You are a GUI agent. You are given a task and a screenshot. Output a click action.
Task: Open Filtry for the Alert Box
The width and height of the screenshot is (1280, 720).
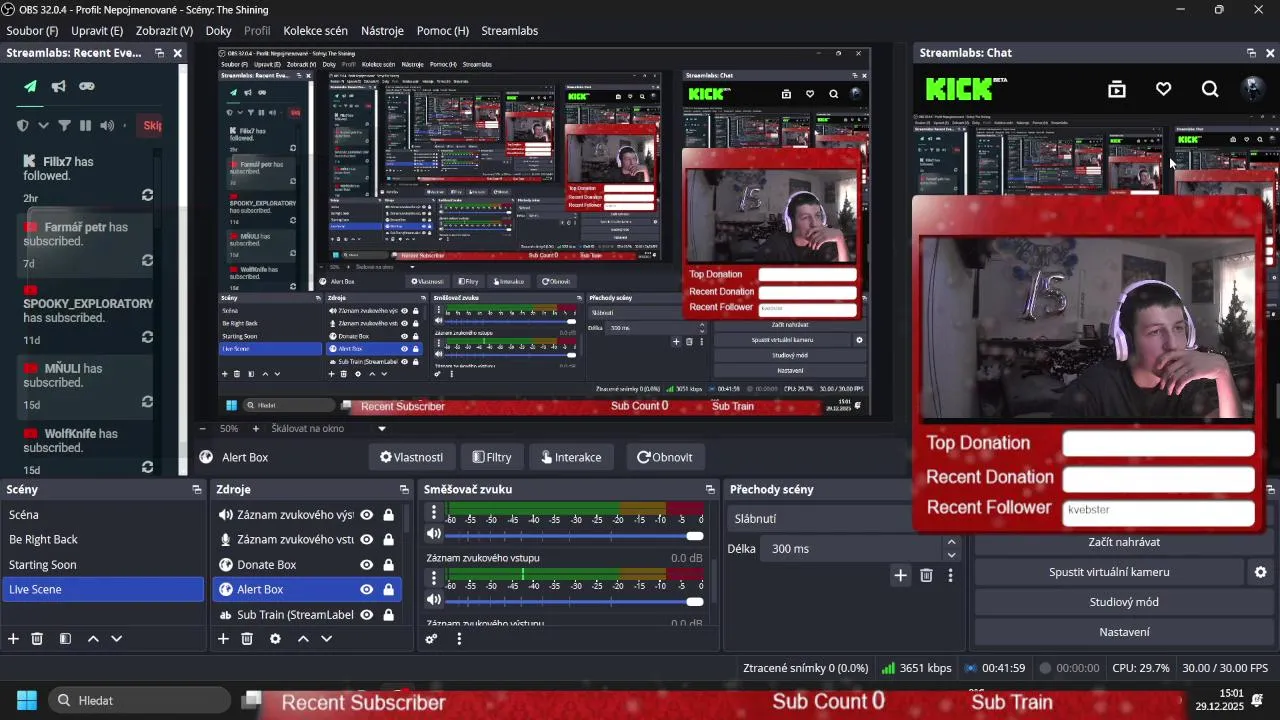click(x=491, y=457)
